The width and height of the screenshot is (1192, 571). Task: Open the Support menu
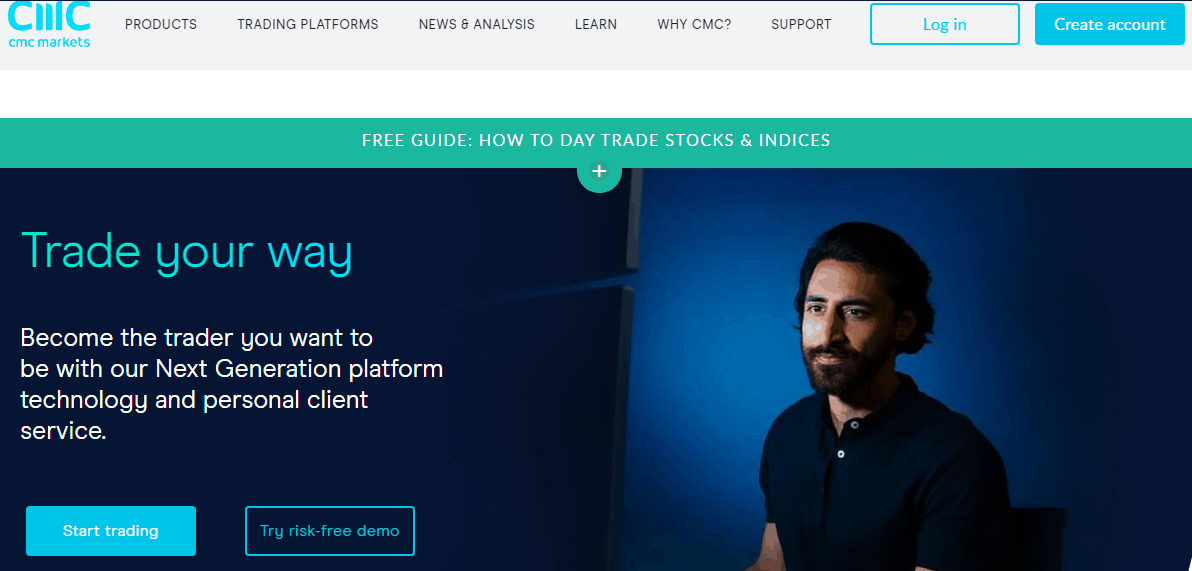(x=801, y=24)
